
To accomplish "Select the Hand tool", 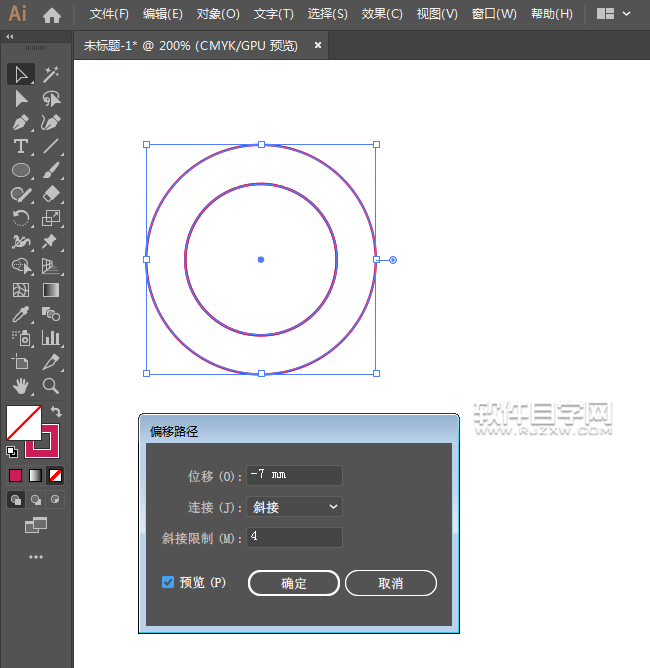I will click(x=21, y=386).
